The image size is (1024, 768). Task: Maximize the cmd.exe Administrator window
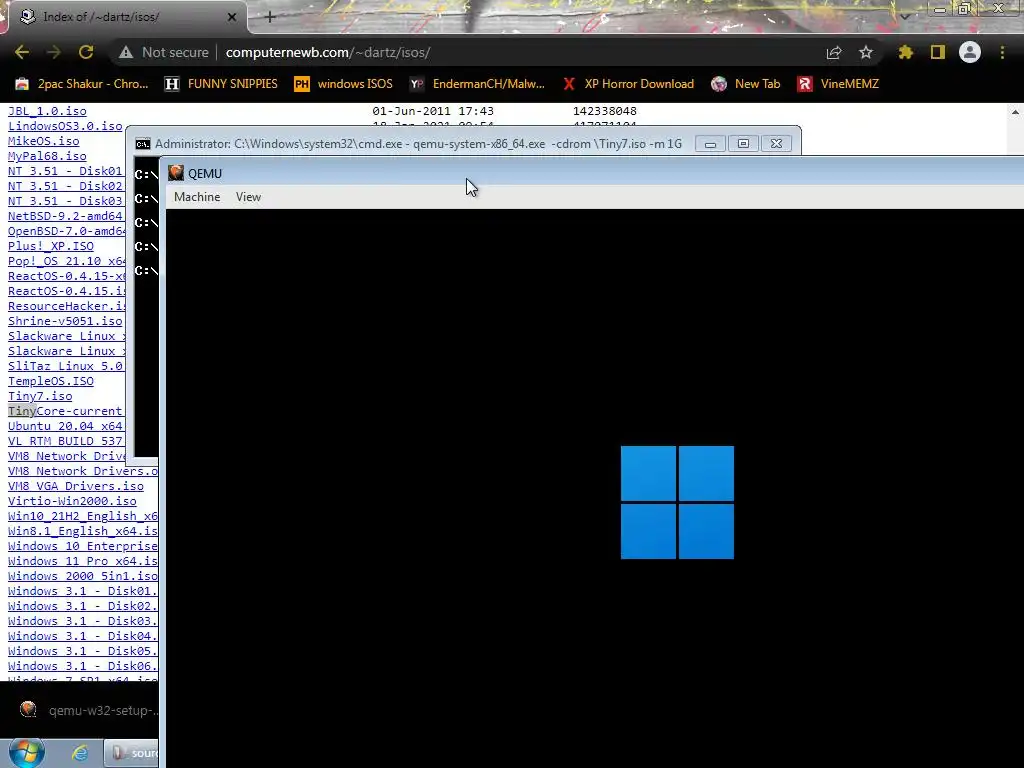coord(743,144)
